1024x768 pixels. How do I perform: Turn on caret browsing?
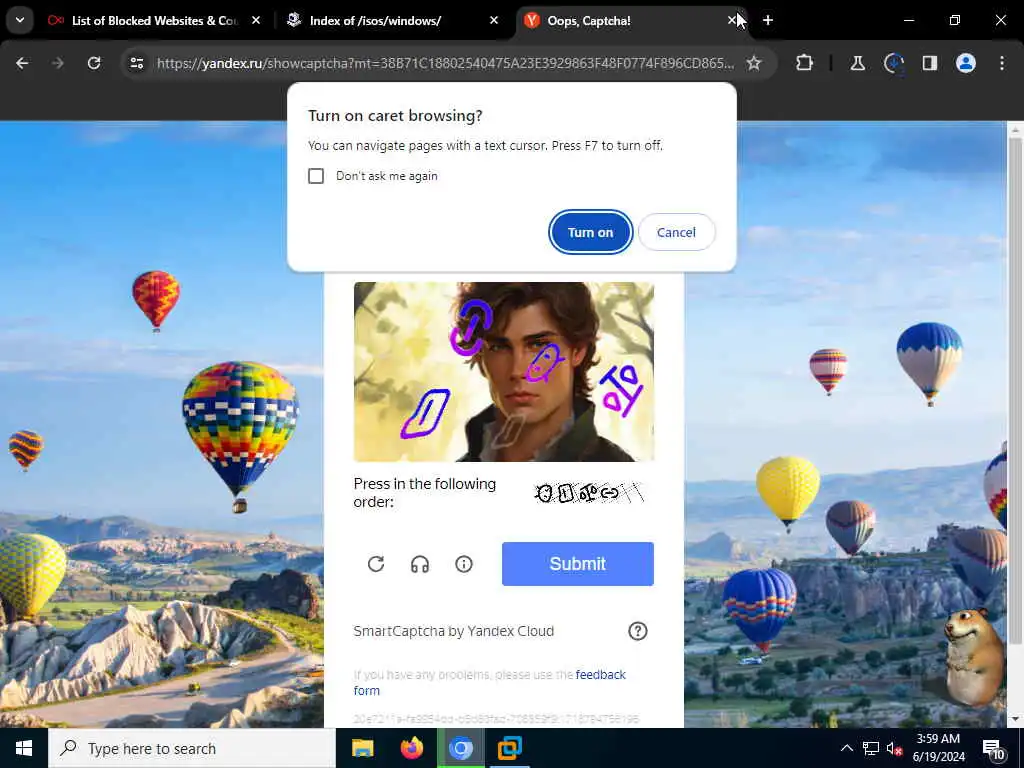(590, 232)
